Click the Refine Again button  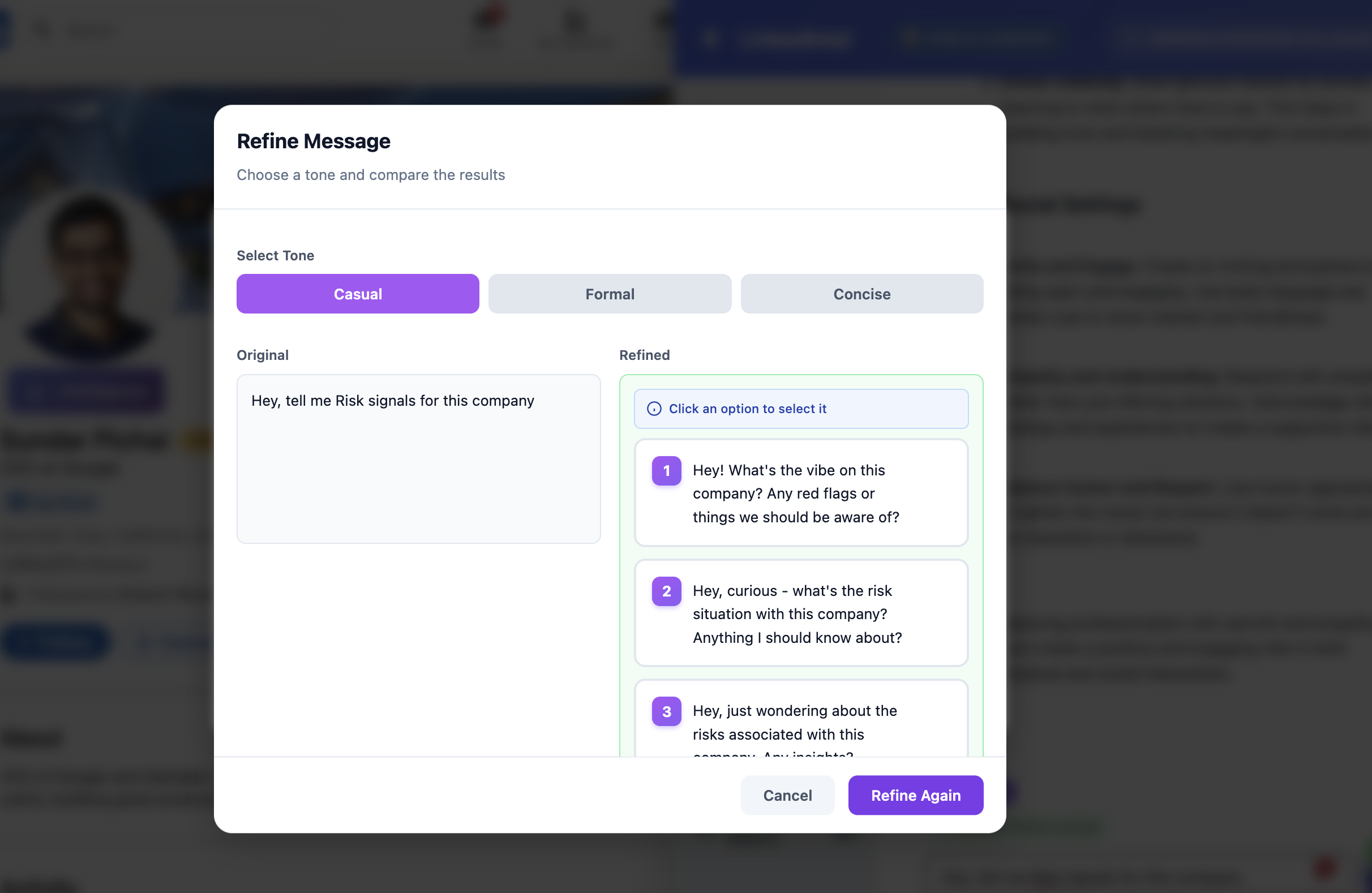coord(915,796)
